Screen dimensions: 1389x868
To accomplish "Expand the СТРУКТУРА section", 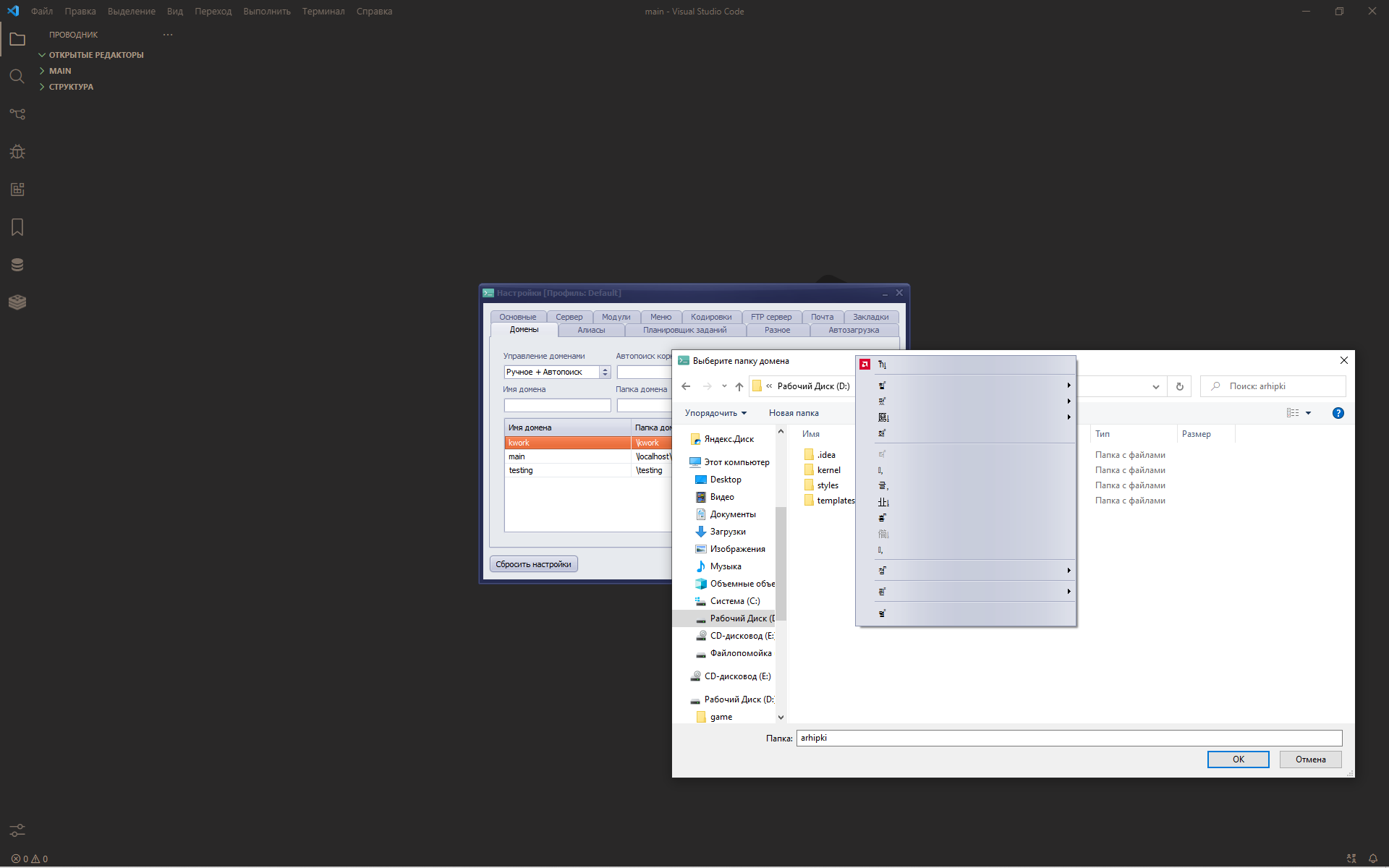I will (71, 87).
